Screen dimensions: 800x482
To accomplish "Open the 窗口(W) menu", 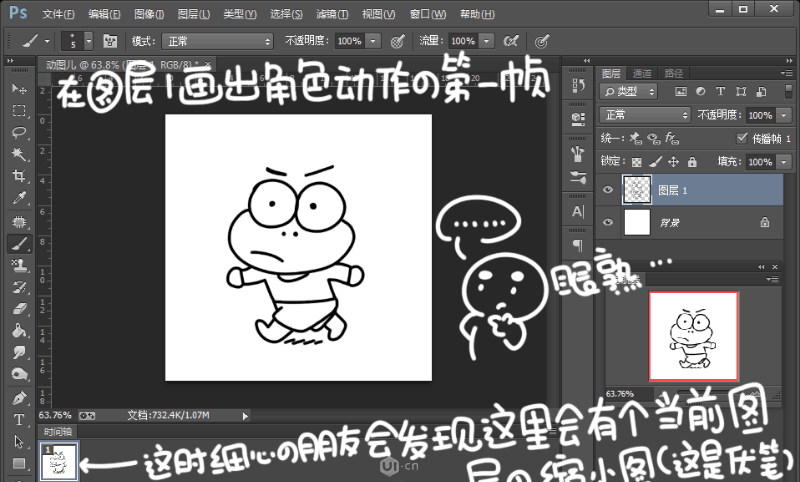I will (428, 14).
